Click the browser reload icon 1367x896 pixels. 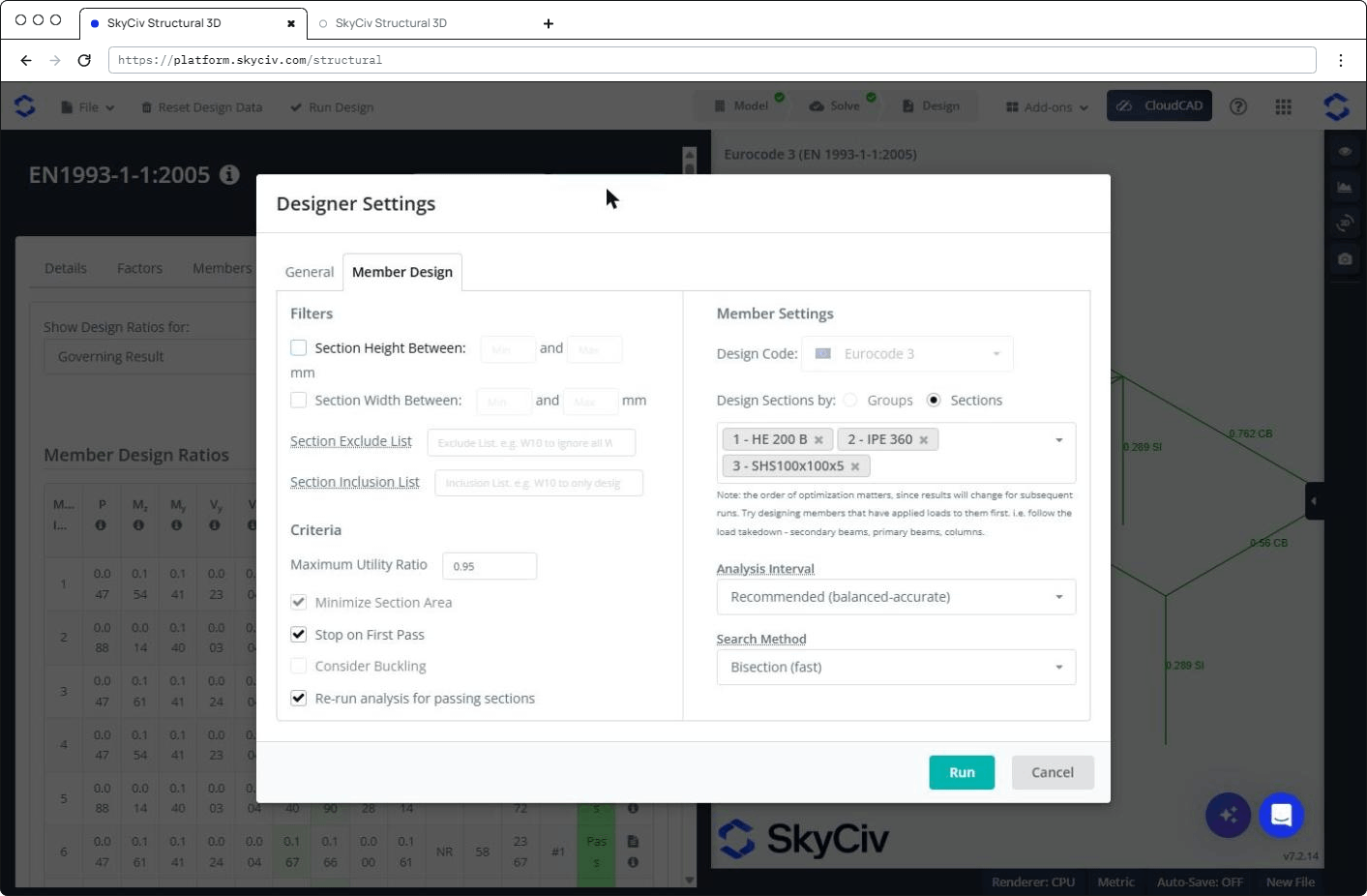point(84,60)
